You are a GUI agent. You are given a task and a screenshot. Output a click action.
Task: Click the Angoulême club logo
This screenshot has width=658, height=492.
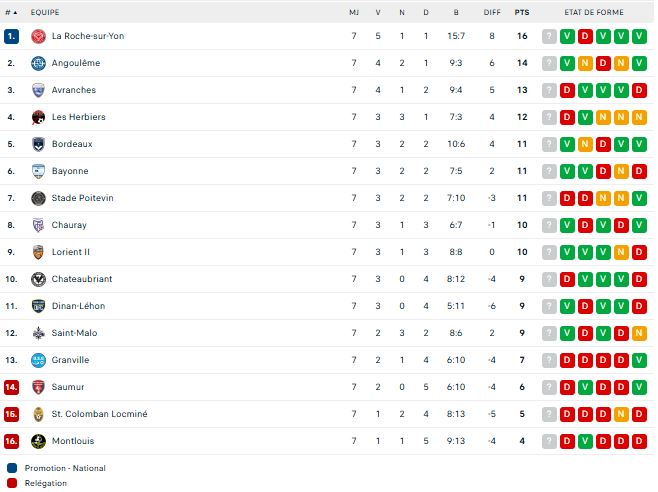(x=38, y=63)
